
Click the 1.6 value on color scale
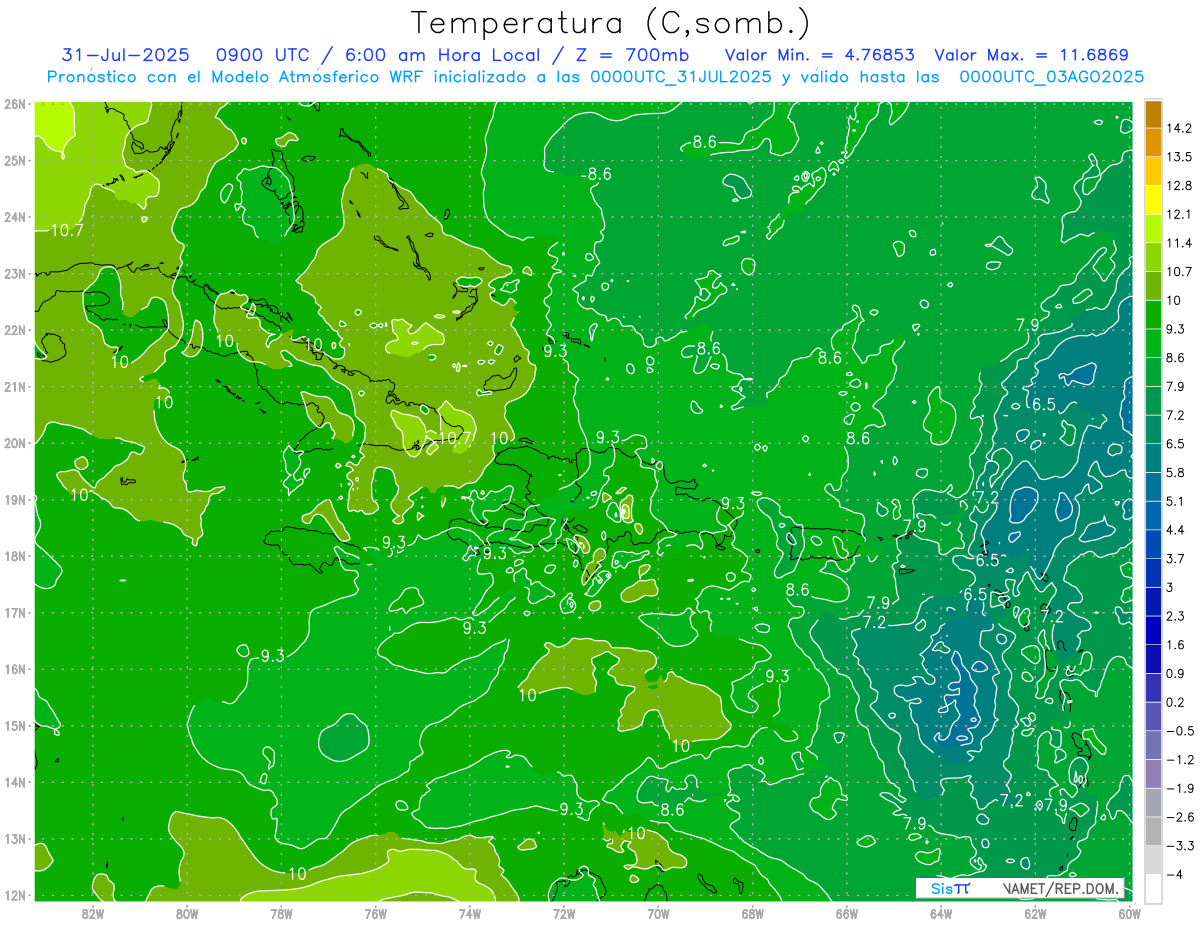[1175, 645]
